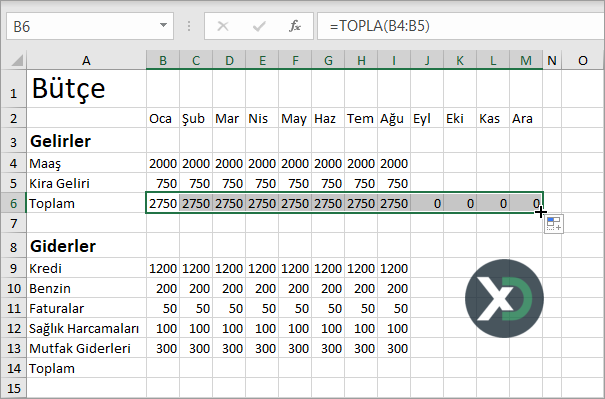Select column N header
Viewport: 605px width, 399px height.
pyautogui.click(x=552, y=60)
